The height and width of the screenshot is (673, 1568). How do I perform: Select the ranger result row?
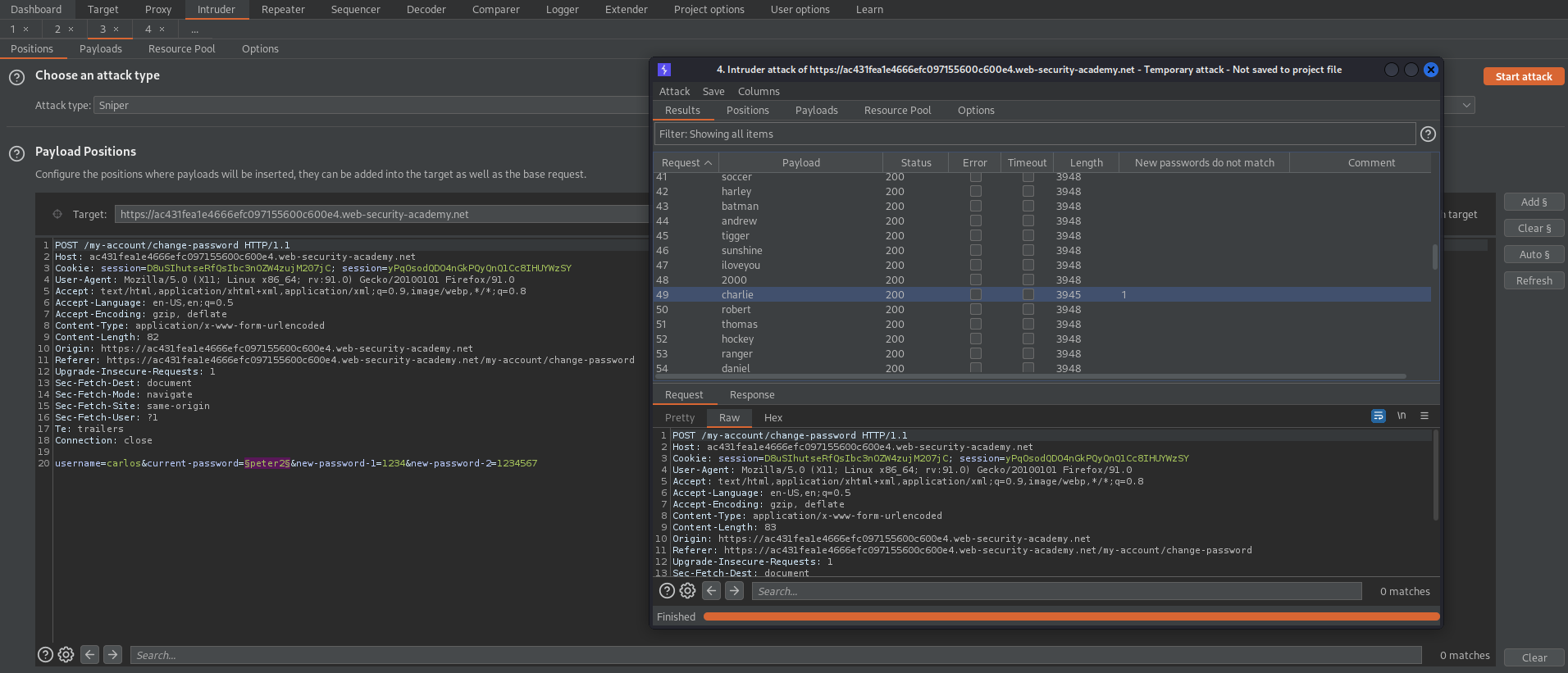tap(1042, 353)
